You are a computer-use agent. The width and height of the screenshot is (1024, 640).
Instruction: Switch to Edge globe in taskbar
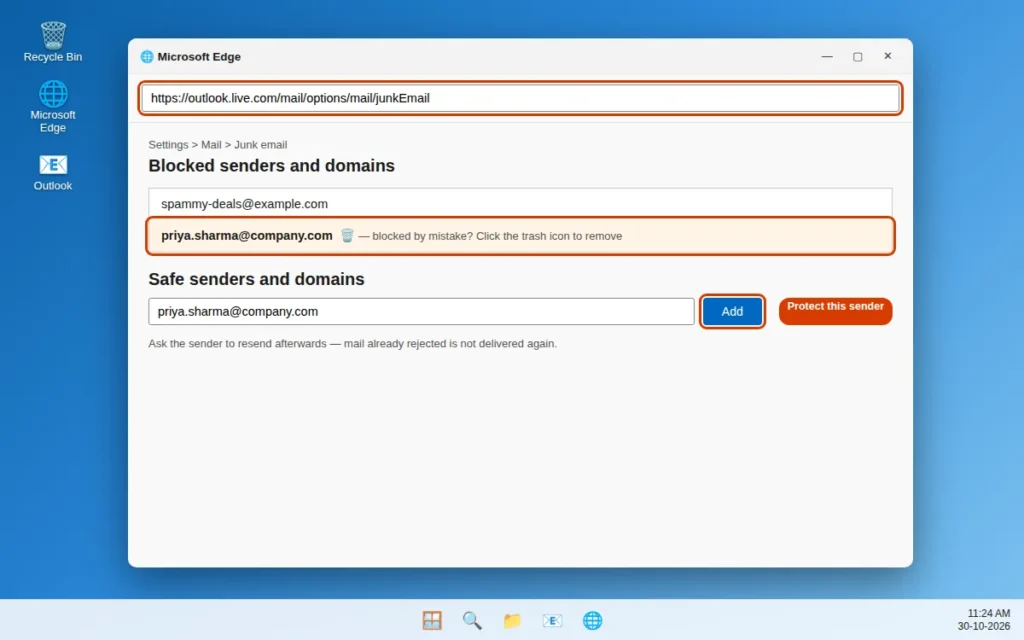592,620
